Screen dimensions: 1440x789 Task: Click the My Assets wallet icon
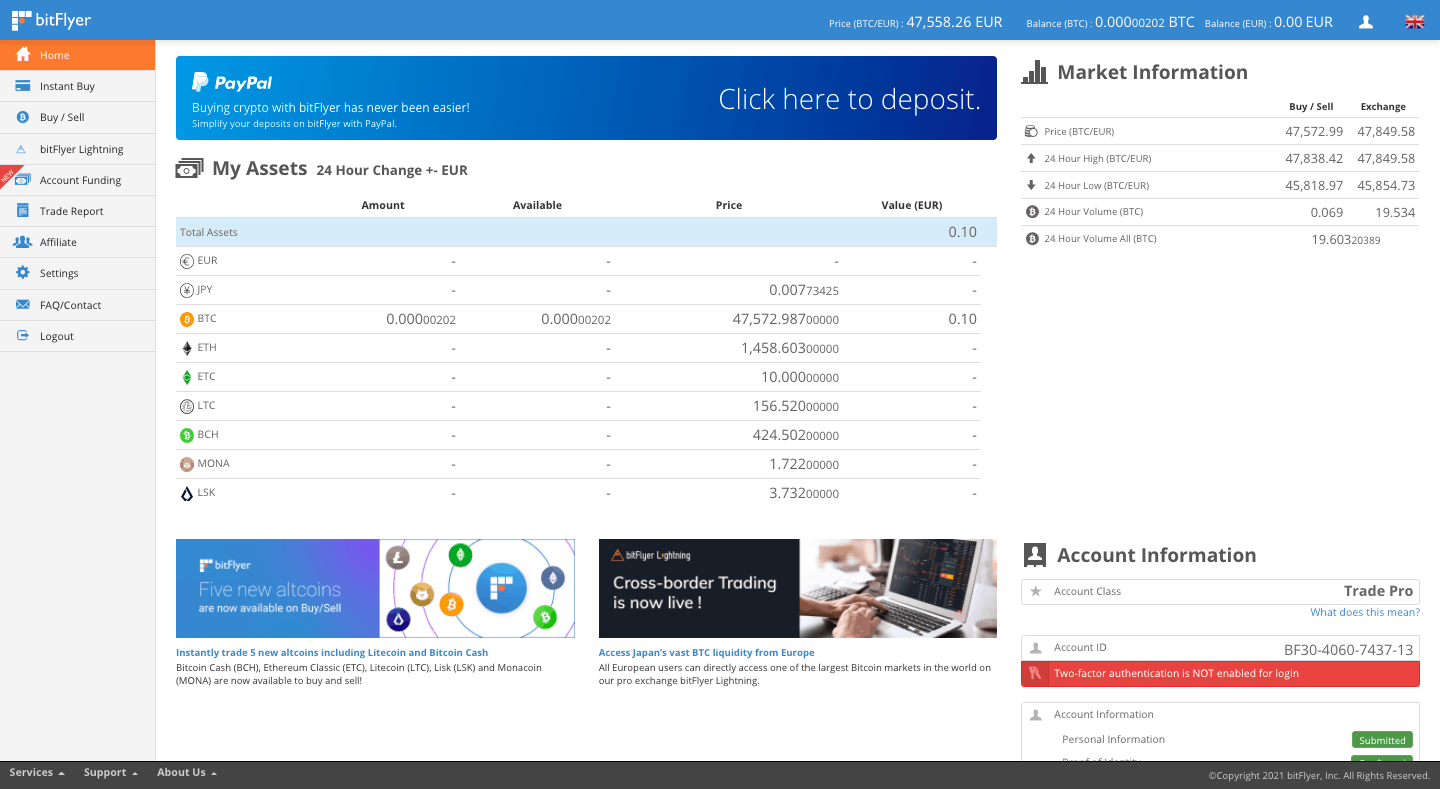189,169
